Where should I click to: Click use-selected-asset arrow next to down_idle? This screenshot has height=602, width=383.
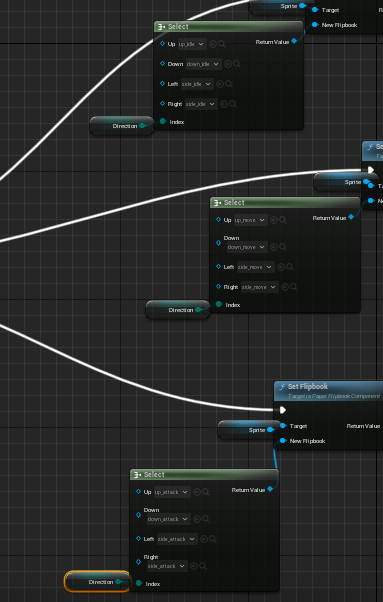[x=228, y=64]
